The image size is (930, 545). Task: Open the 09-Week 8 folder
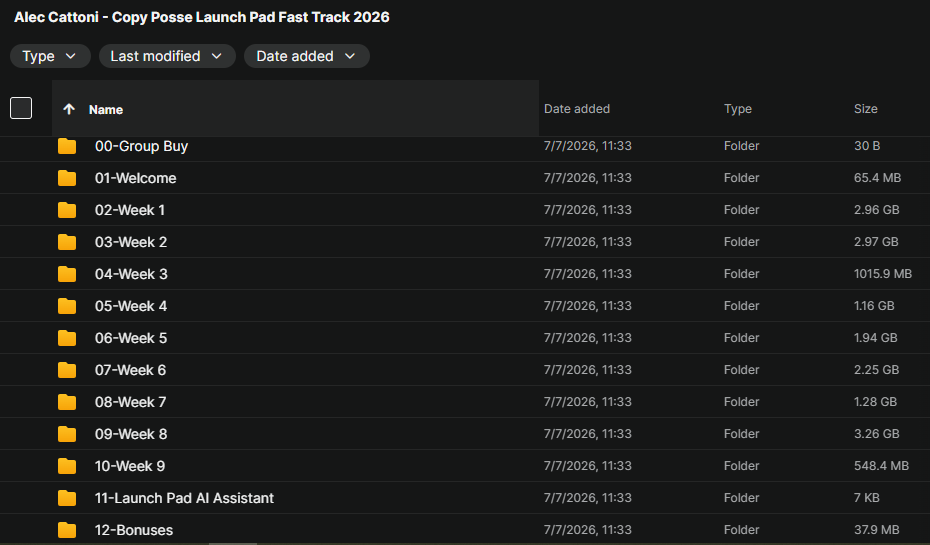coord(131,434)
